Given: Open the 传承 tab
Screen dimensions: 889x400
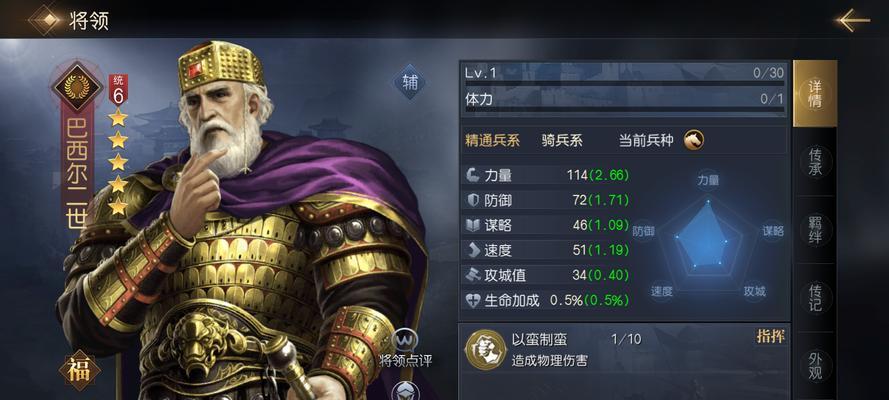Looking at the screenshot, I should (815, 161).
